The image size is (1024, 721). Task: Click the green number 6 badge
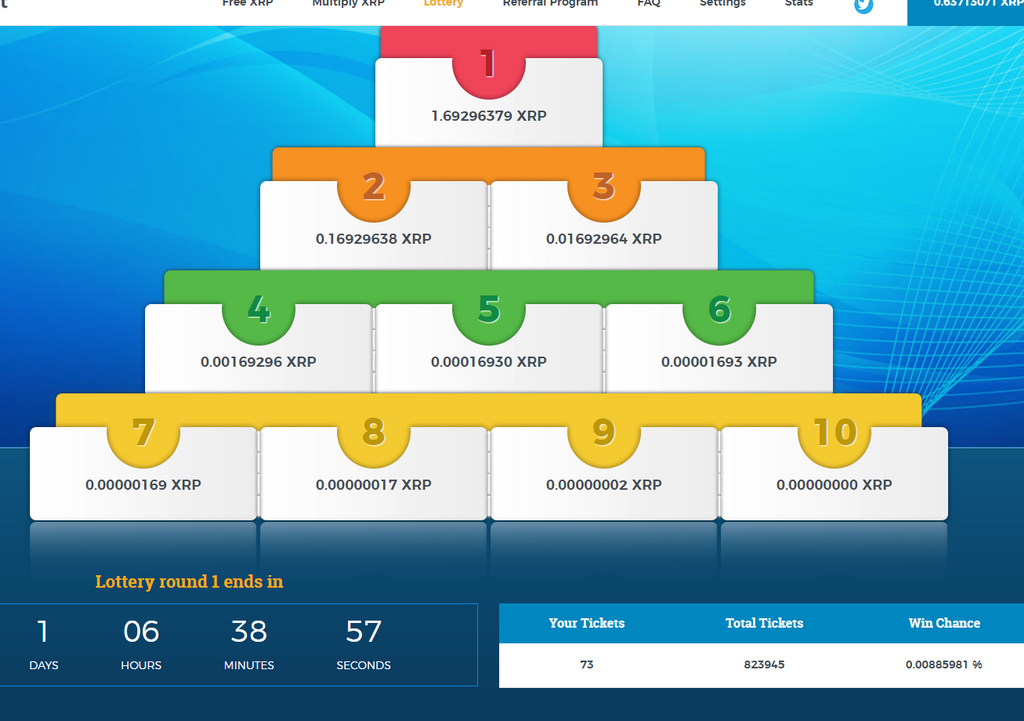719,310
